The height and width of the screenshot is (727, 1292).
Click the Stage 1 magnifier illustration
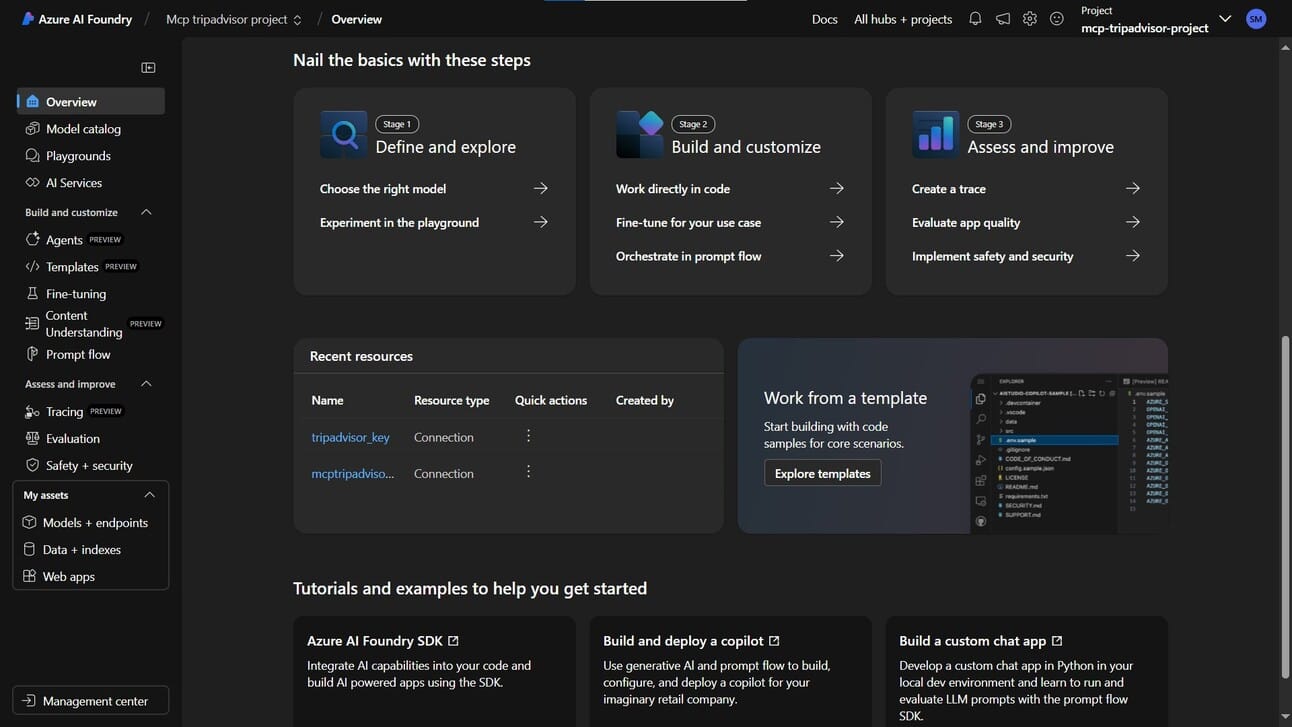pyautogui.click(x=344, y=135)
